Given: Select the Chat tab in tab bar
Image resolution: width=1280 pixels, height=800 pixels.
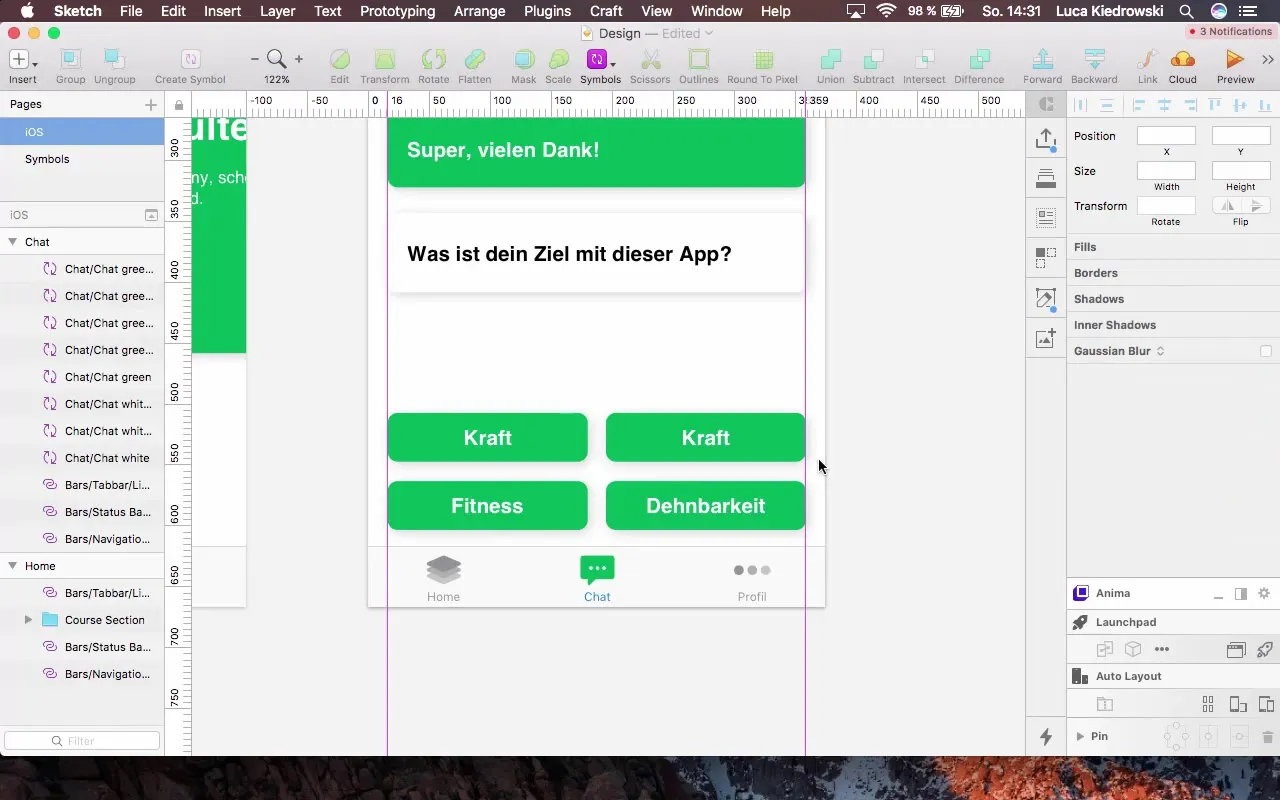Looking at the screenshot, I should (597, 579).
